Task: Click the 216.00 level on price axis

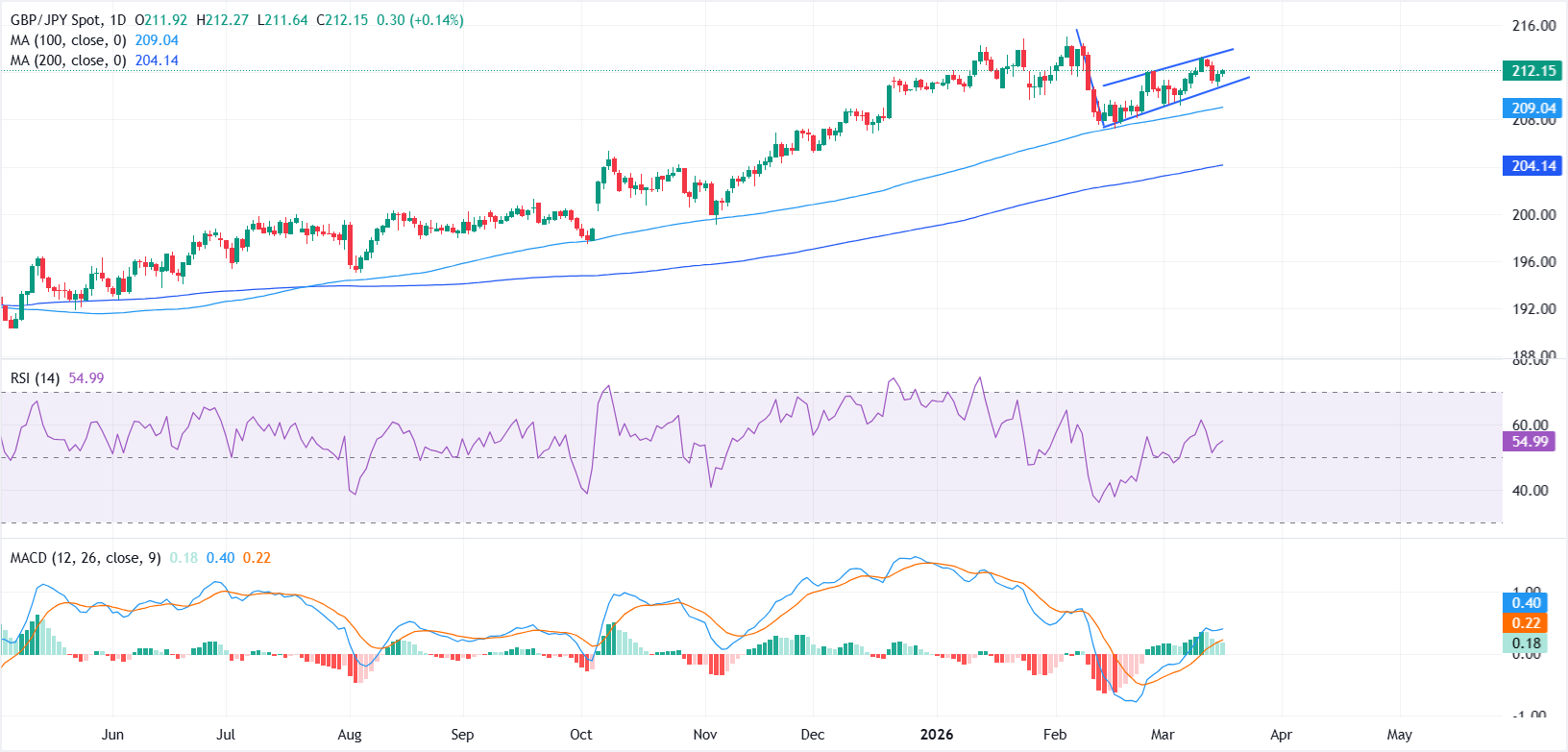Action: pyautogui.click(x=1533, y=26)
